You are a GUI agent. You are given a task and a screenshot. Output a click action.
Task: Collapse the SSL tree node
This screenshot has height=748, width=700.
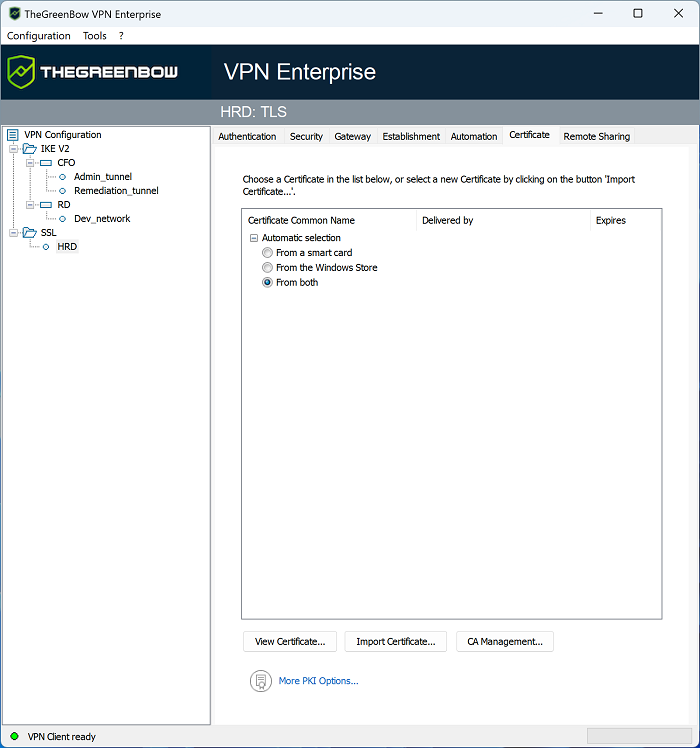tap(13, 233)
